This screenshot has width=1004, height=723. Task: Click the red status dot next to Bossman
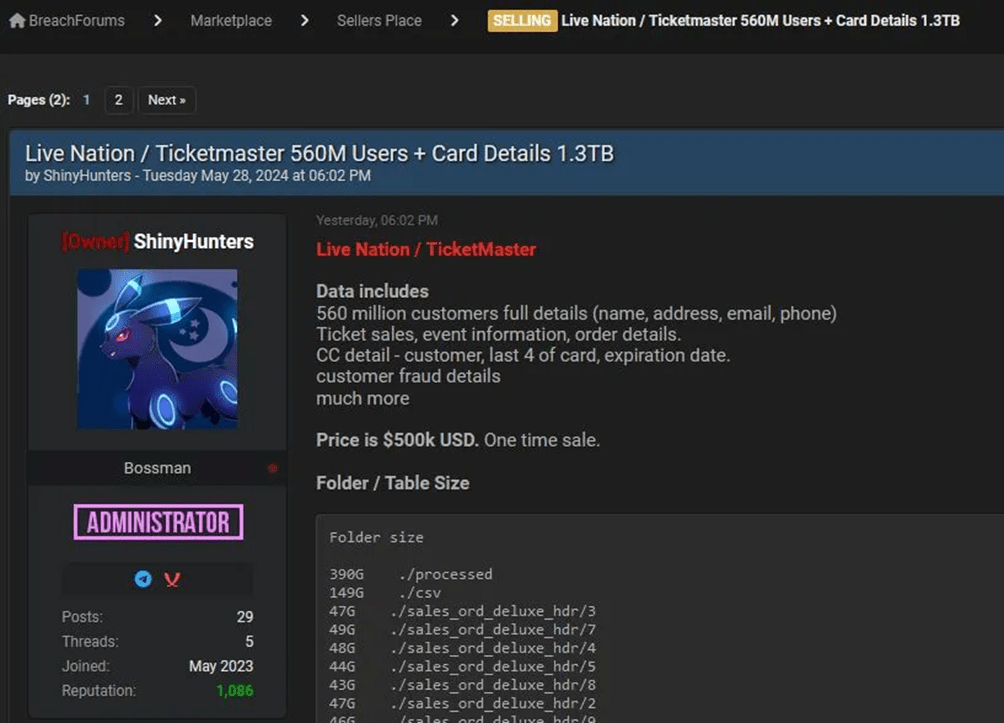coord(272,468)
